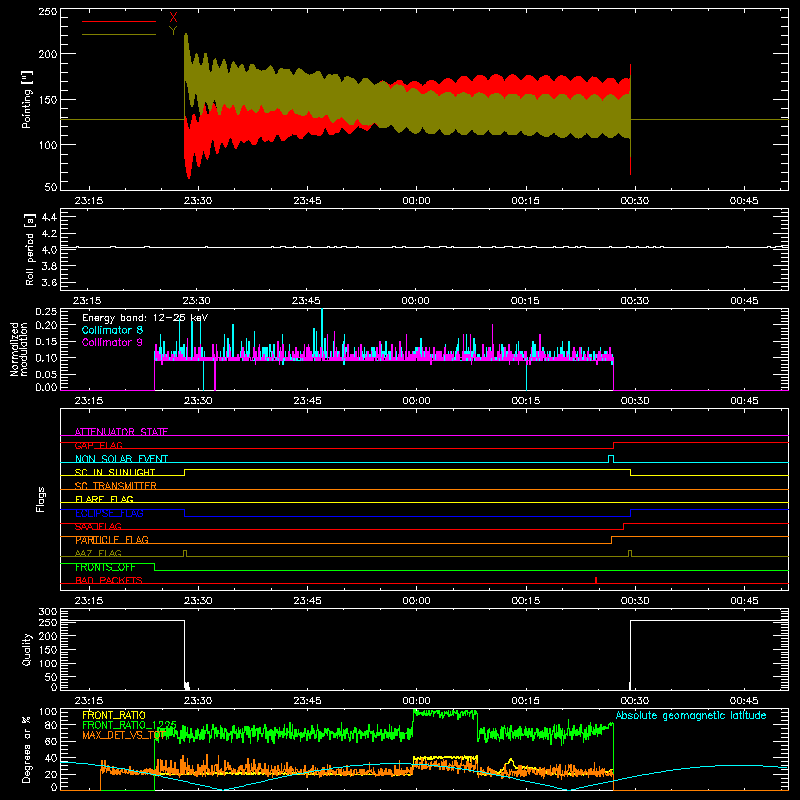
Task: Click the orange MAX_DET_VS_TOT legend label
Action: click(x=123, y=735)
